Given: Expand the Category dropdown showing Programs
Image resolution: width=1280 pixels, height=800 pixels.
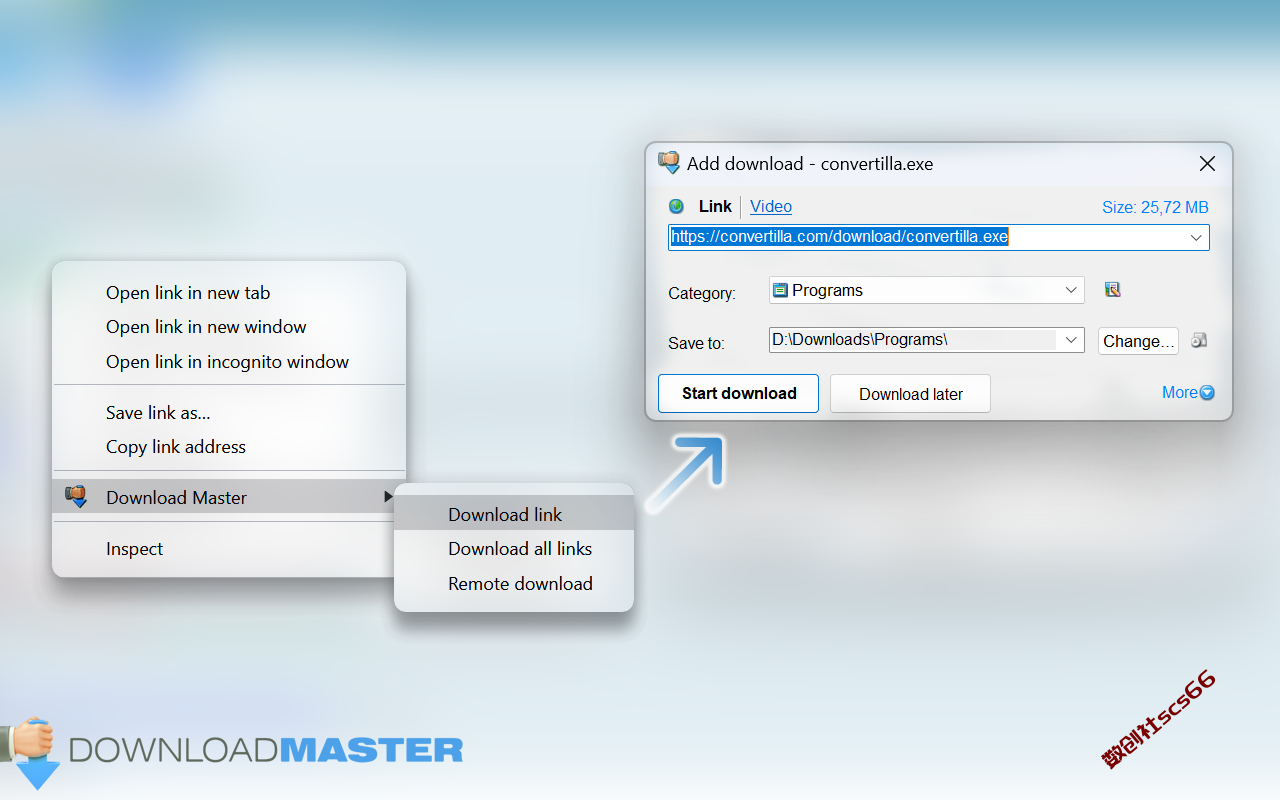Looking at the screenshot, I should (x=1072, y=290).
